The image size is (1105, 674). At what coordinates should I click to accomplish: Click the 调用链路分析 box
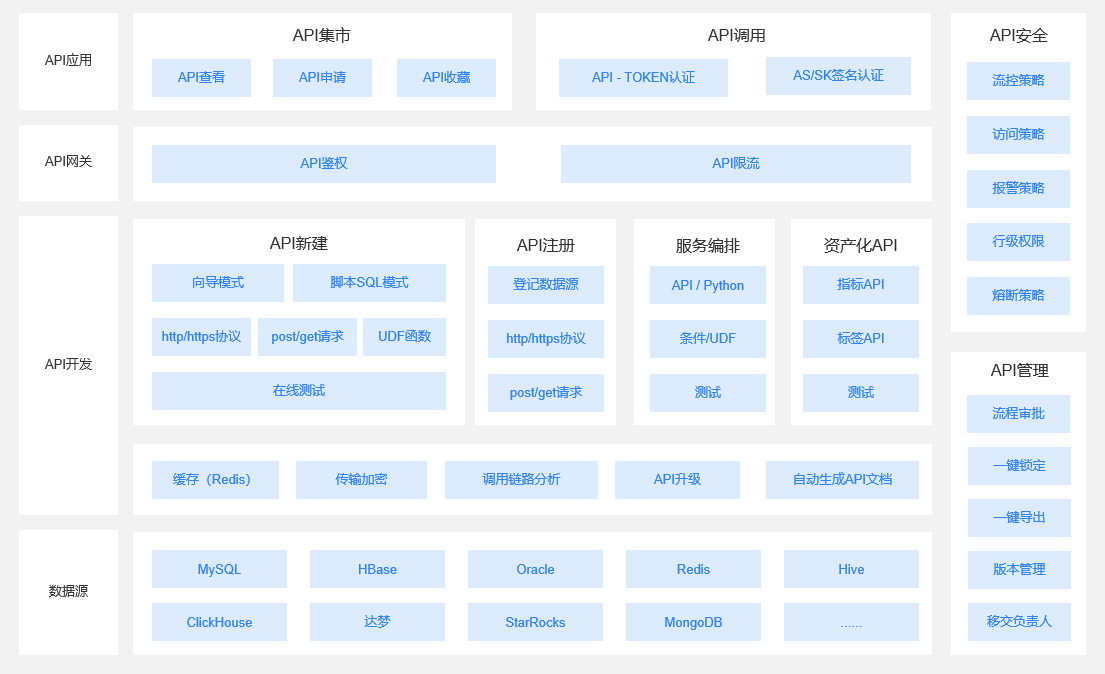click(x=521, y=480)
